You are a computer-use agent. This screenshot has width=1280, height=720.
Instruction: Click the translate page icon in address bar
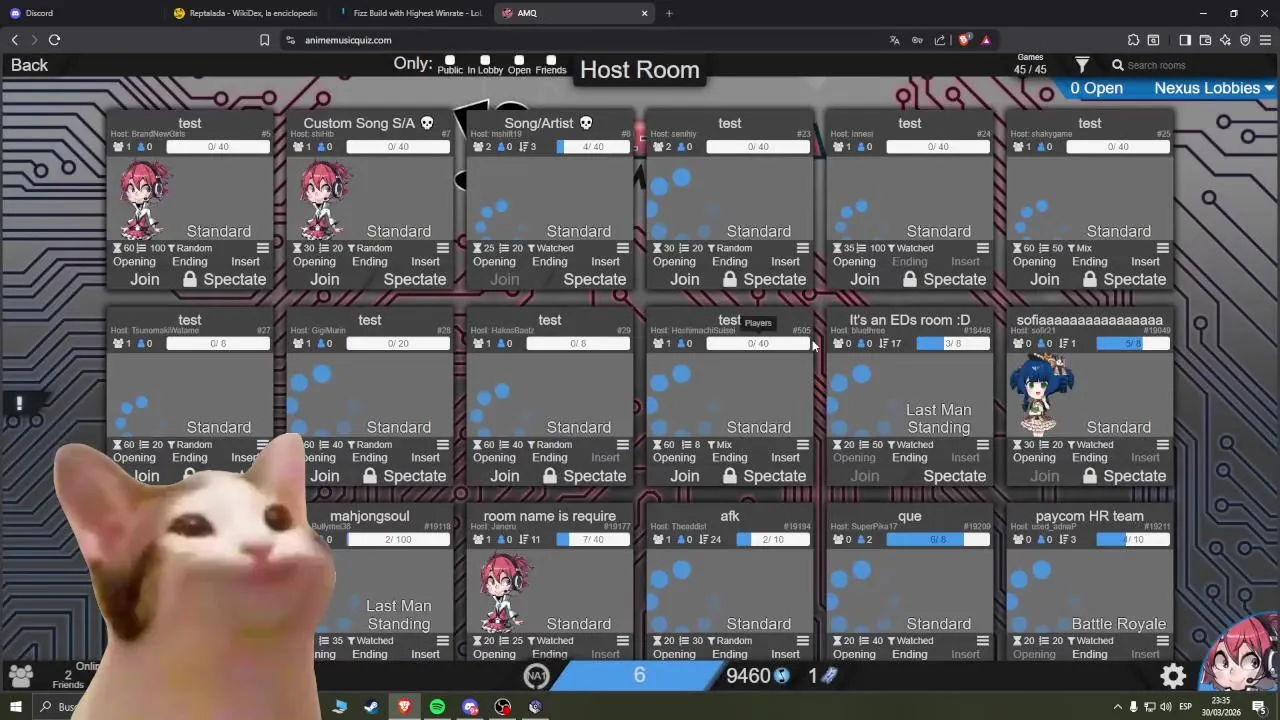click(x=894, y=40)
